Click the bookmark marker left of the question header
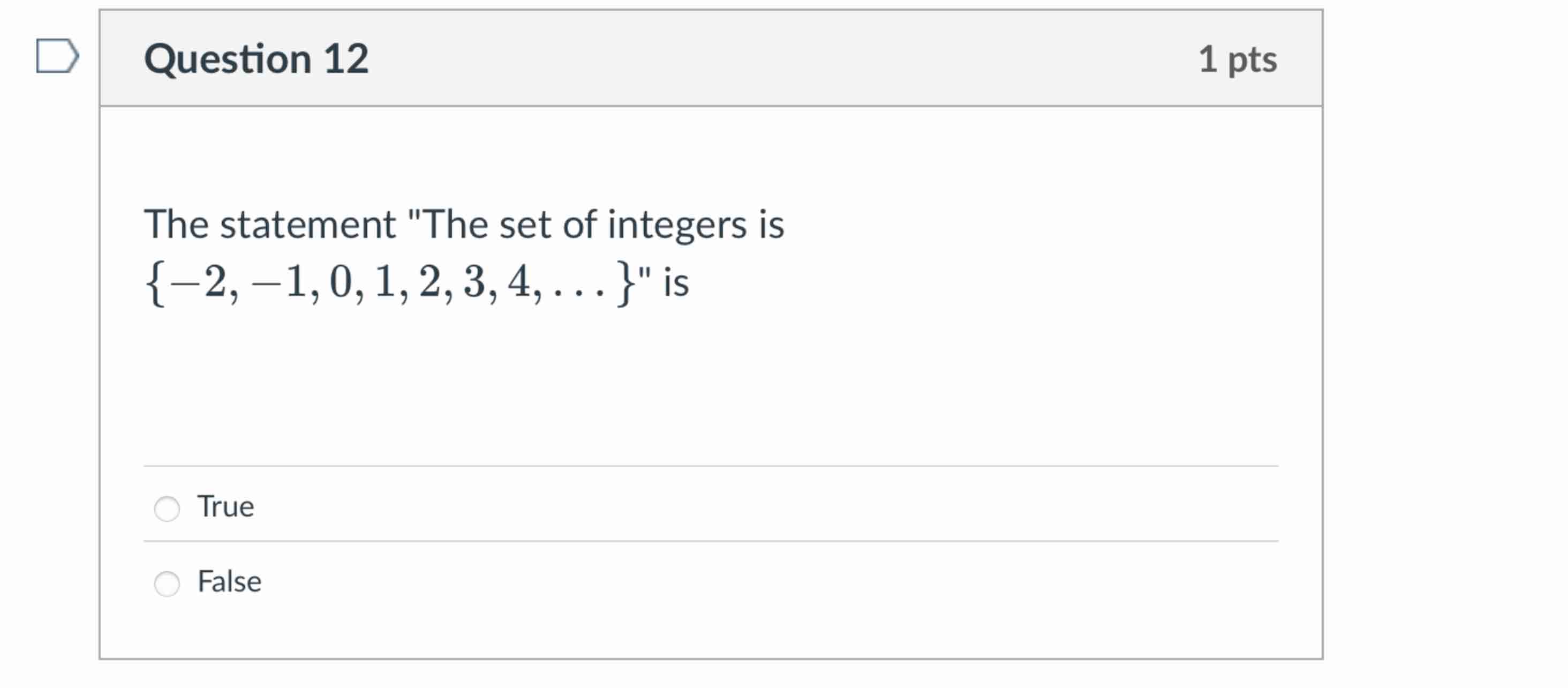 (58, 57)
